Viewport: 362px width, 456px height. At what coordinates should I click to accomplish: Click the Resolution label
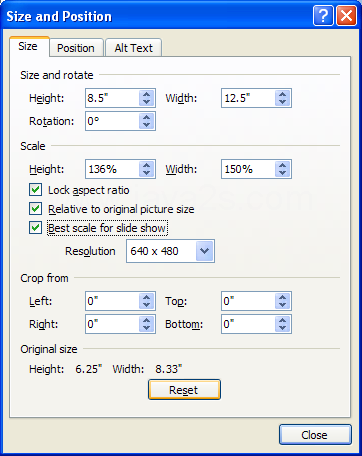coord(90,251)
